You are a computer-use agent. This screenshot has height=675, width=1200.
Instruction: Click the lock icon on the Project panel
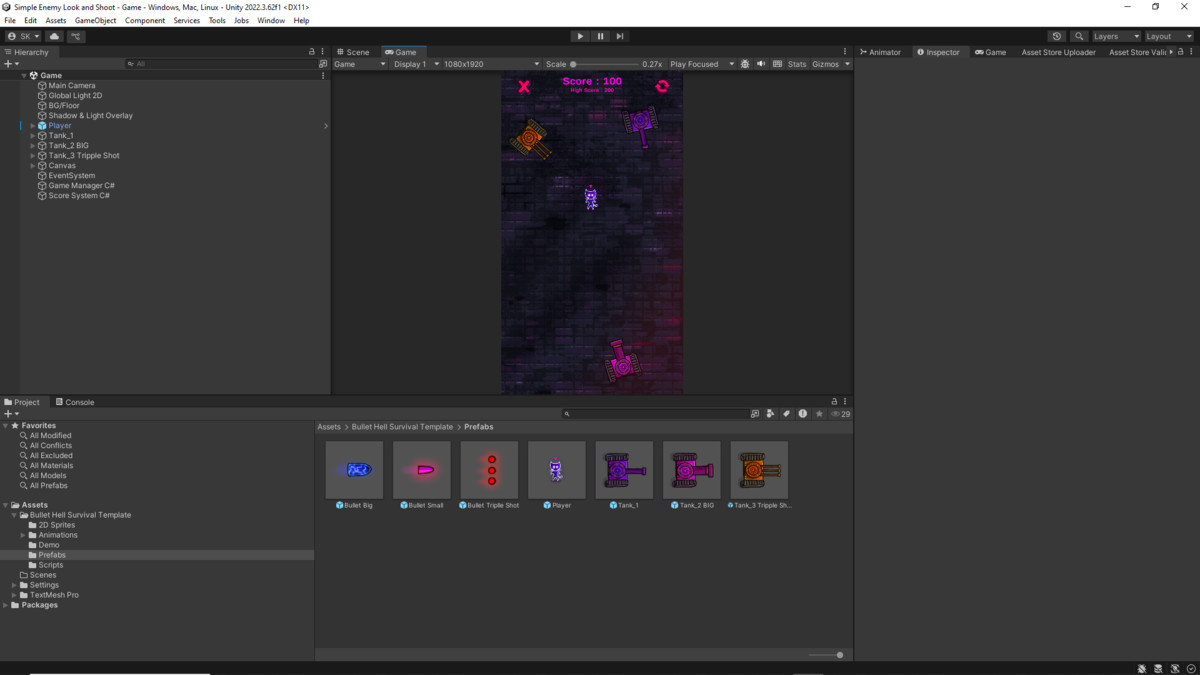tap(834, 401)
